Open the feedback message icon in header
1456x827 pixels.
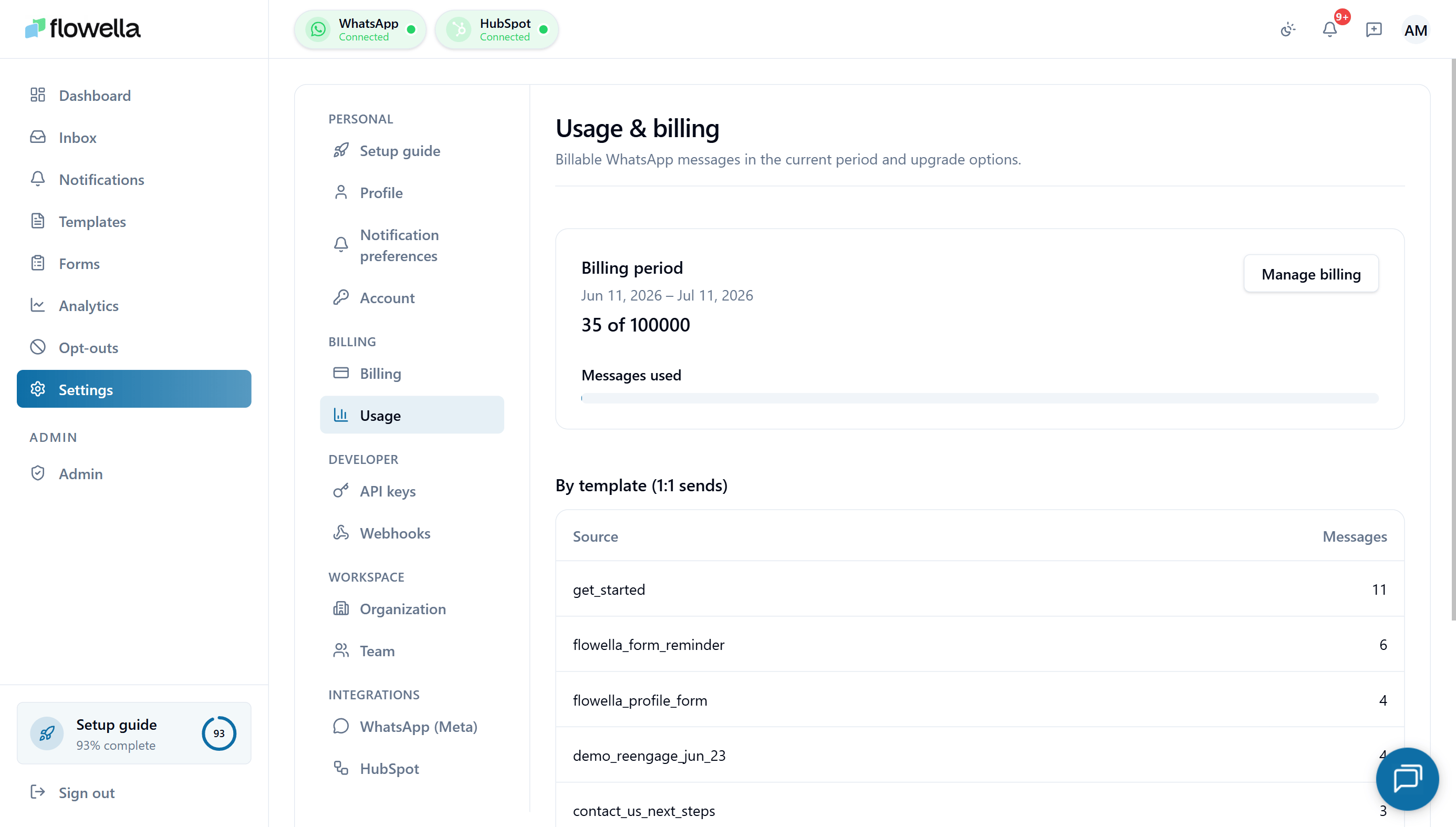coord(1373,29)
